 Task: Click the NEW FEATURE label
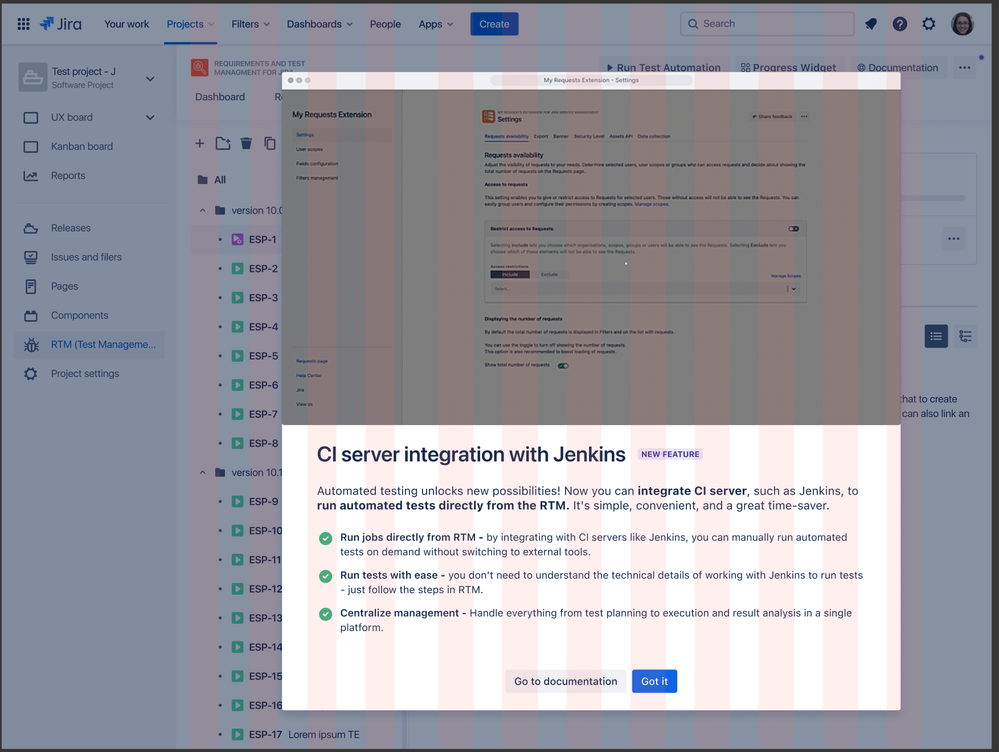pyautogui.click(x=670, y=454)
